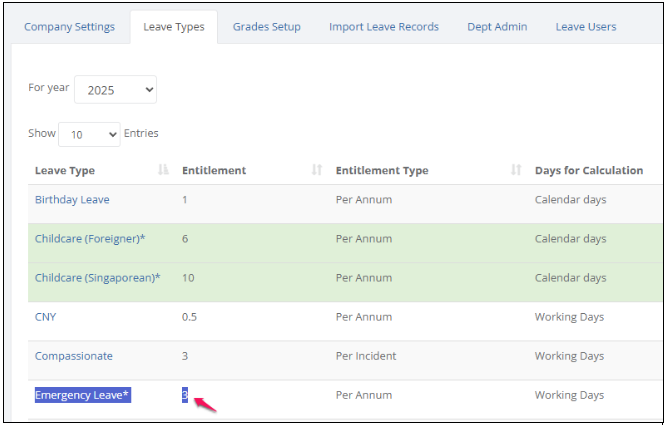The height and width of the screenshot is (425, 667).
Task: Click the Entitlement Type column header
Action: (x=382, y=170)
